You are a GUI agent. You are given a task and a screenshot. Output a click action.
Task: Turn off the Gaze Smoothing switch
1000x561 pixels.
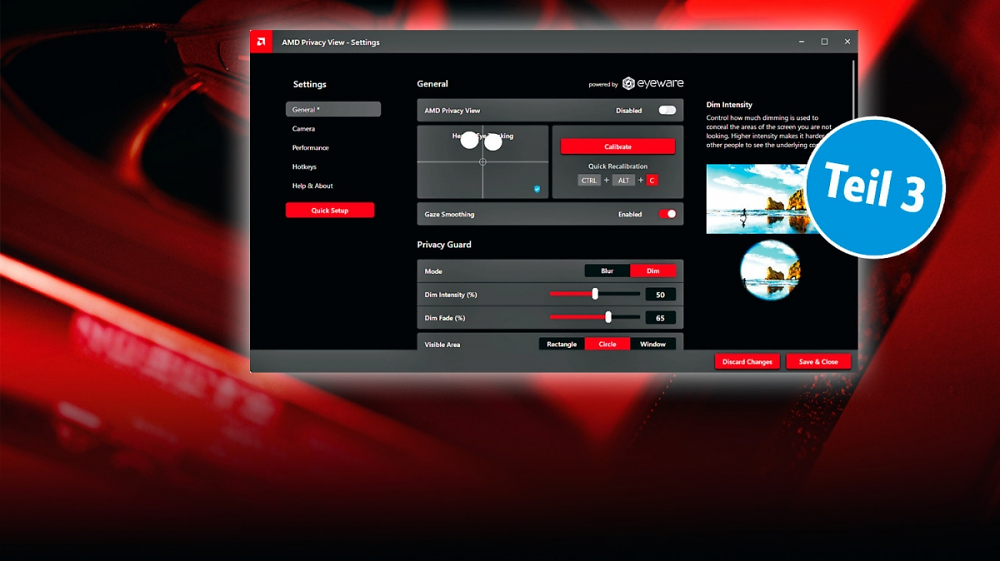click(667, 214)
